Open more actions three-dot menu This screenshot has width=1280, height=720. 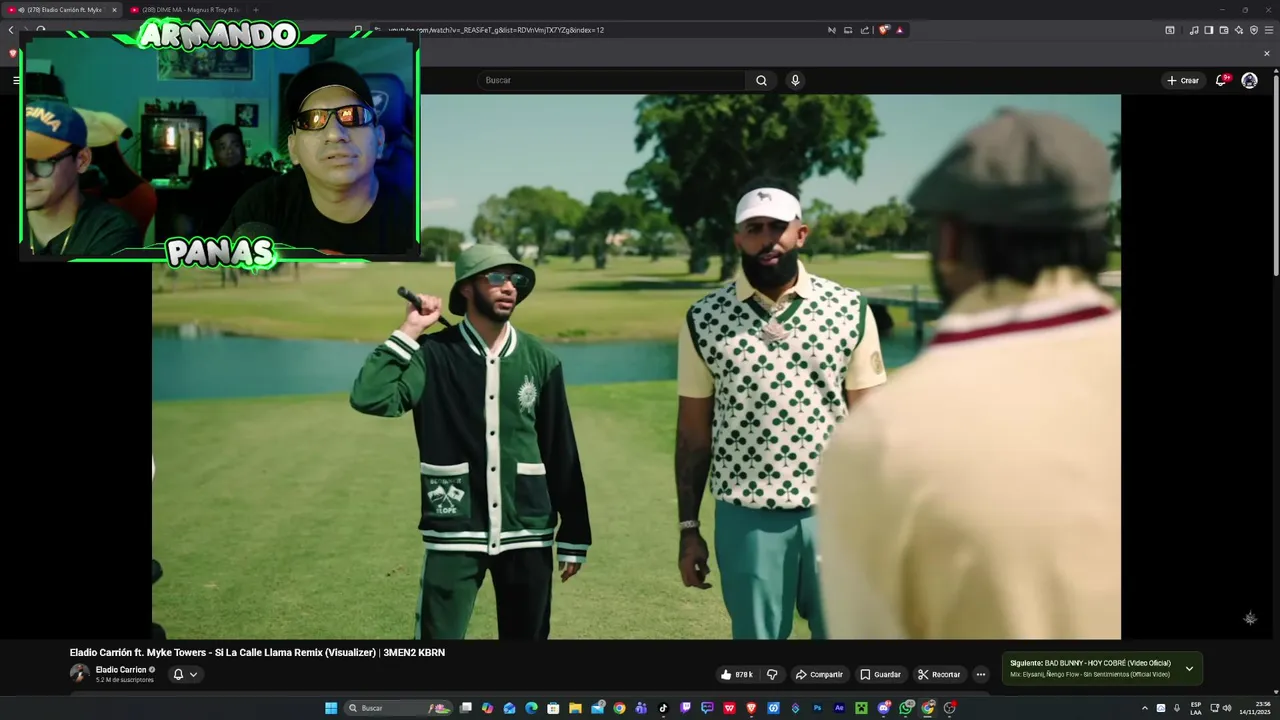pos(981,675)
